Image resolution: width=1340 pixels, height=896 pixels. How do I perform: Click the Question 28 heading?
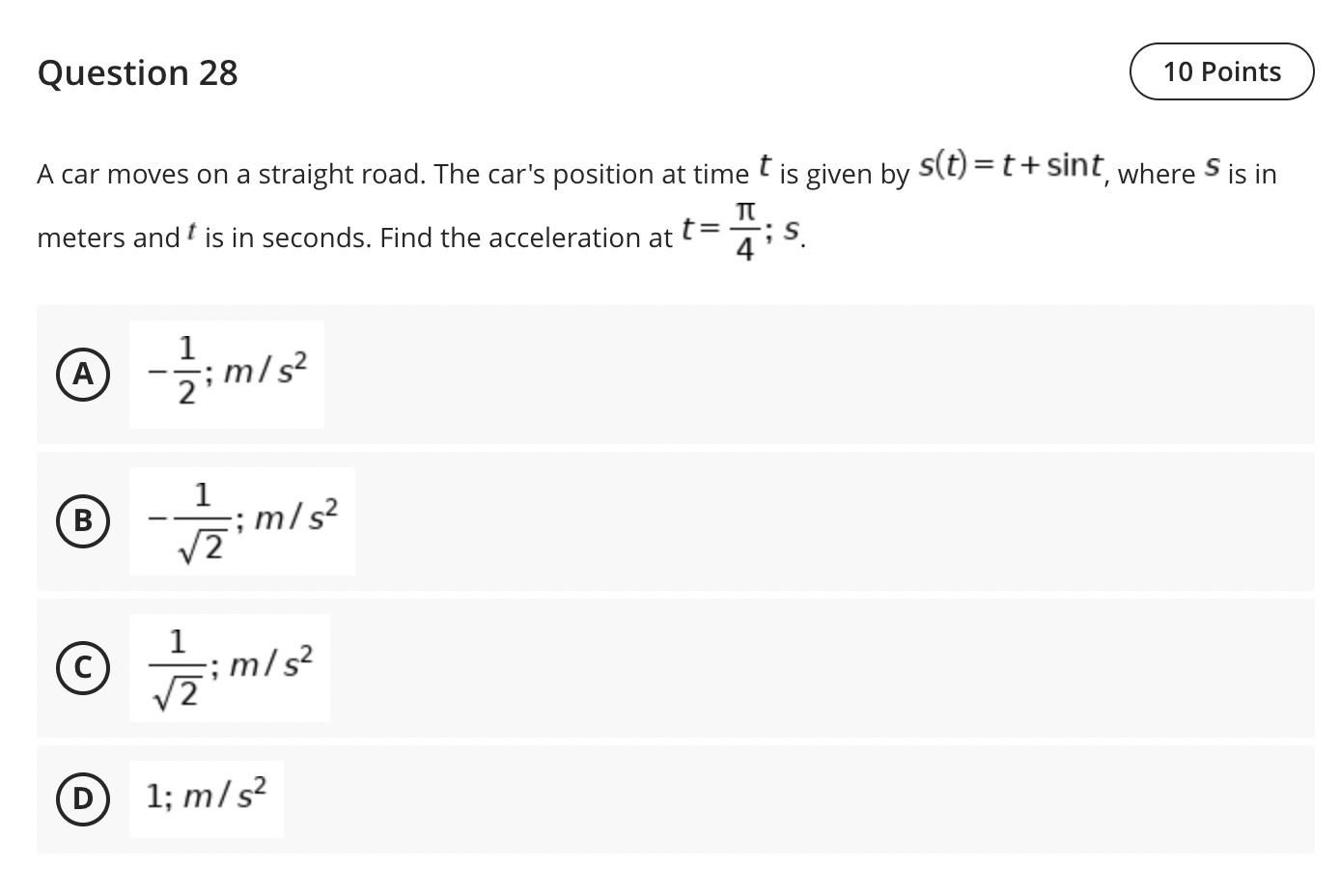(x=137, y=72)
